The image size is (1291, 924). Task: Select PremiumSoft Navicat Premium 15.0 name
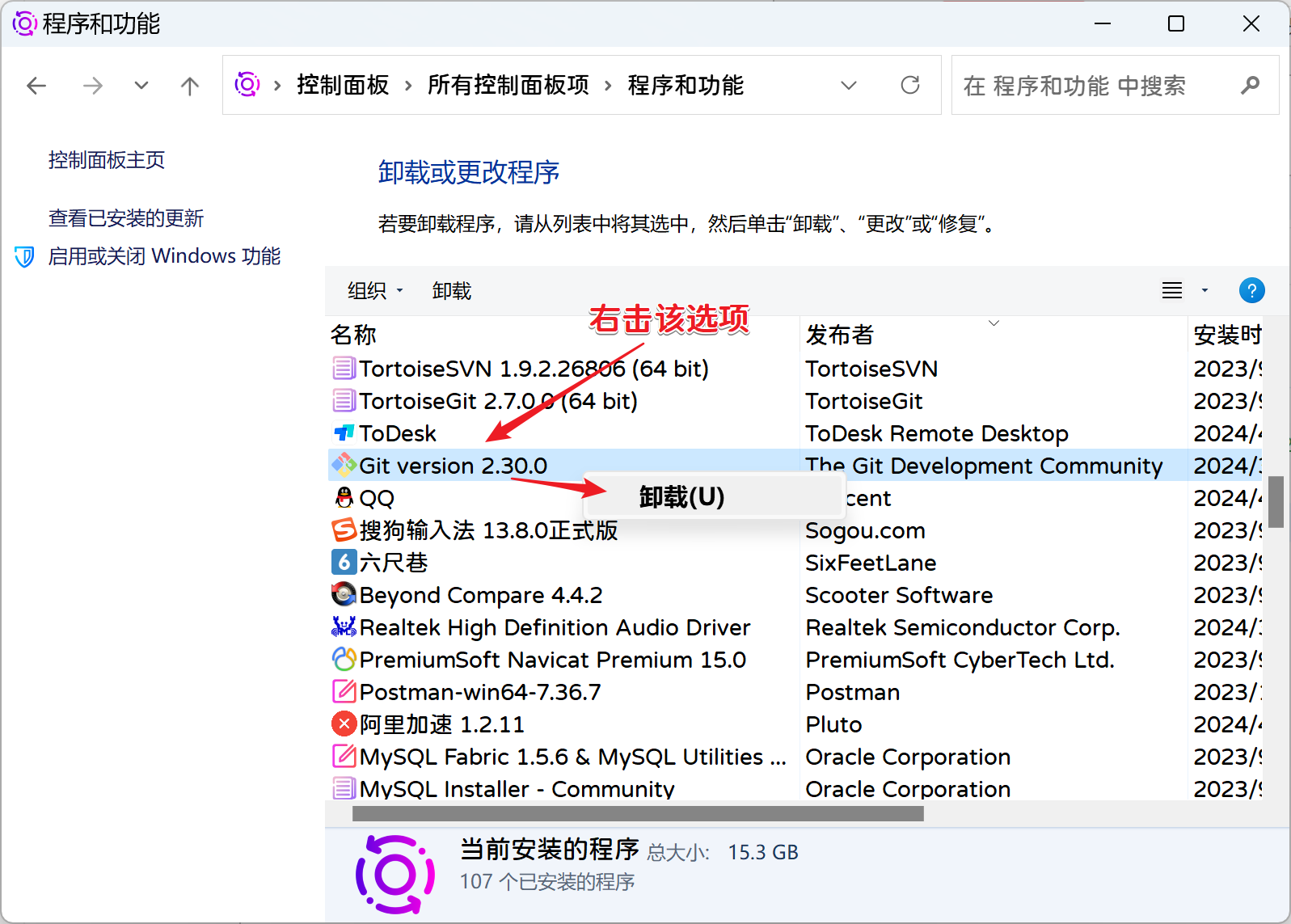pos(553,660)
